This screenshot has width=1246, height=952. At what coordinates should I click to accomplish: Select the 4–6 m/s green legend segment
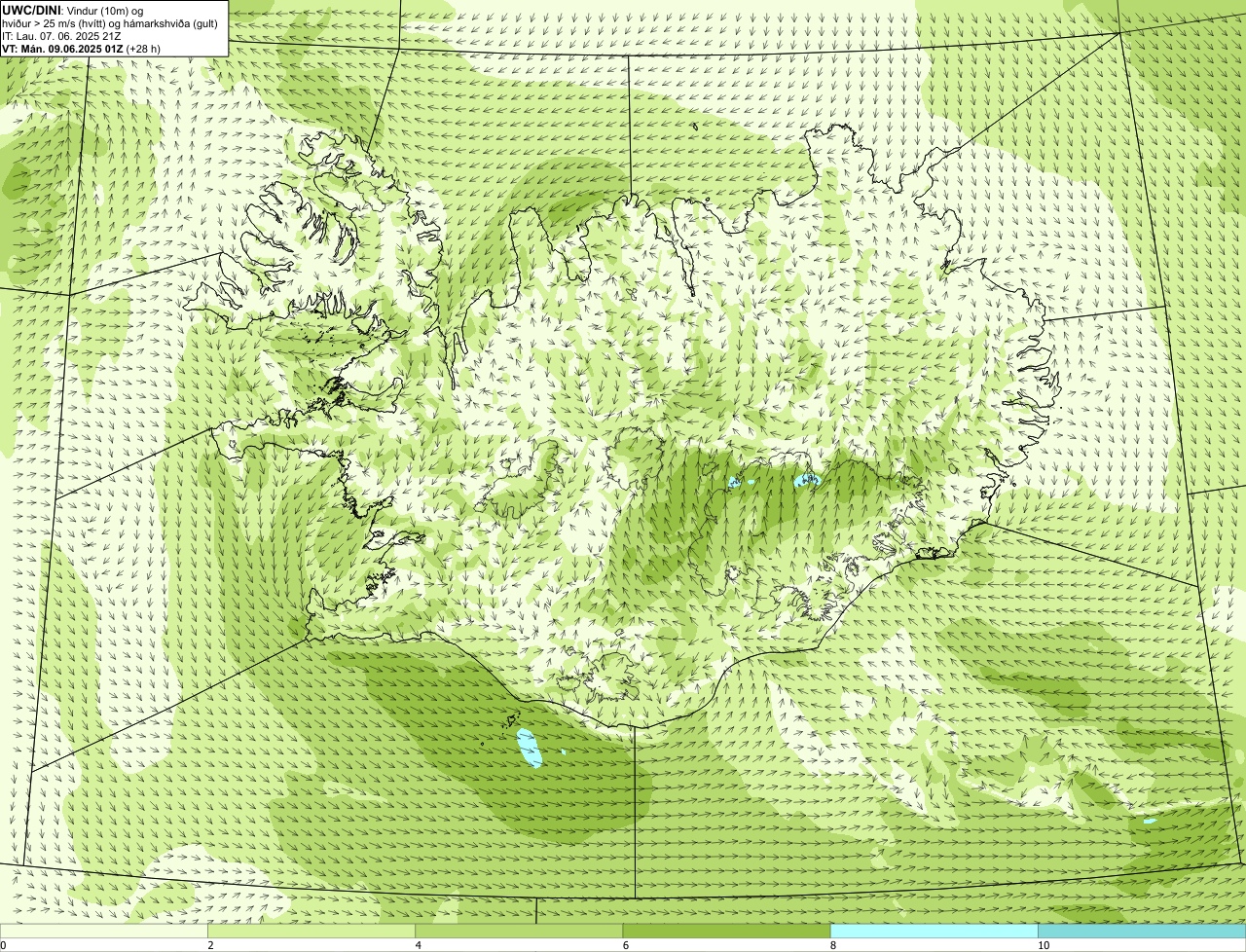(519, 931)
